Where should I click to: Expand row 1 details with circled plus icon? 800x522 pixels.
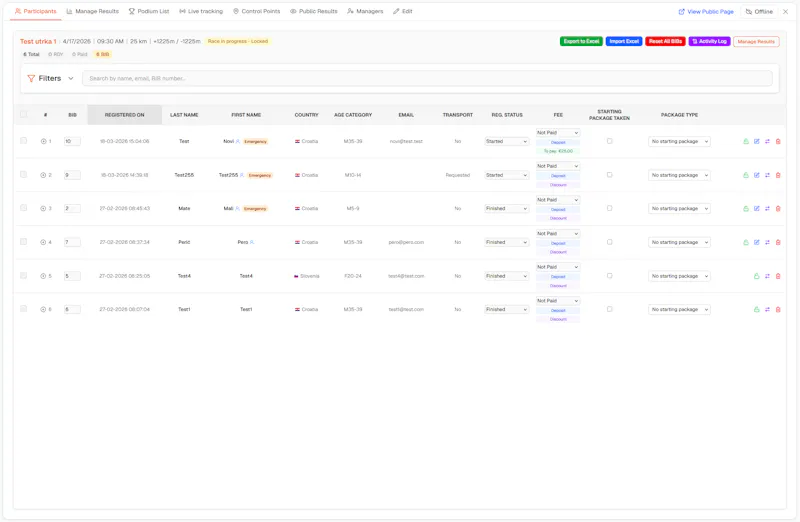(43, 141)
